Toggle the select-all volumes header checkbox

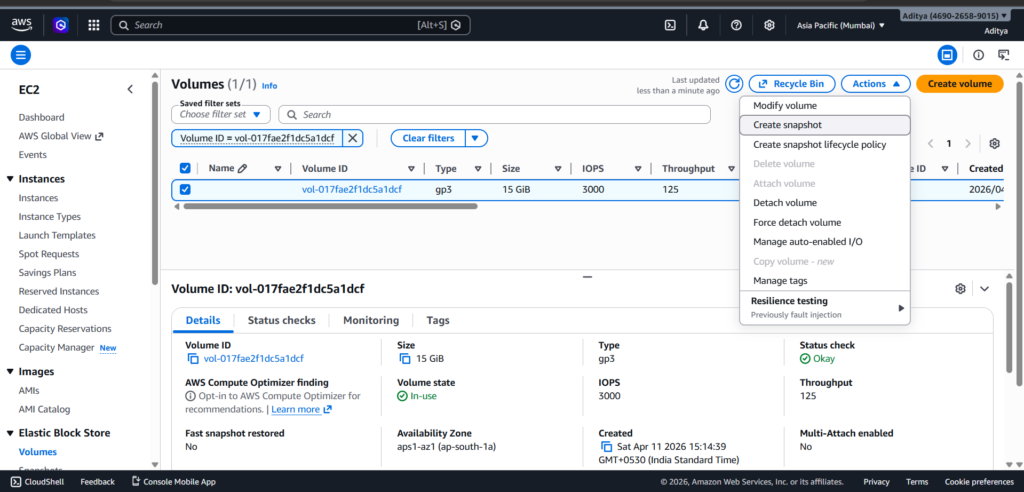tap(185, 169)
